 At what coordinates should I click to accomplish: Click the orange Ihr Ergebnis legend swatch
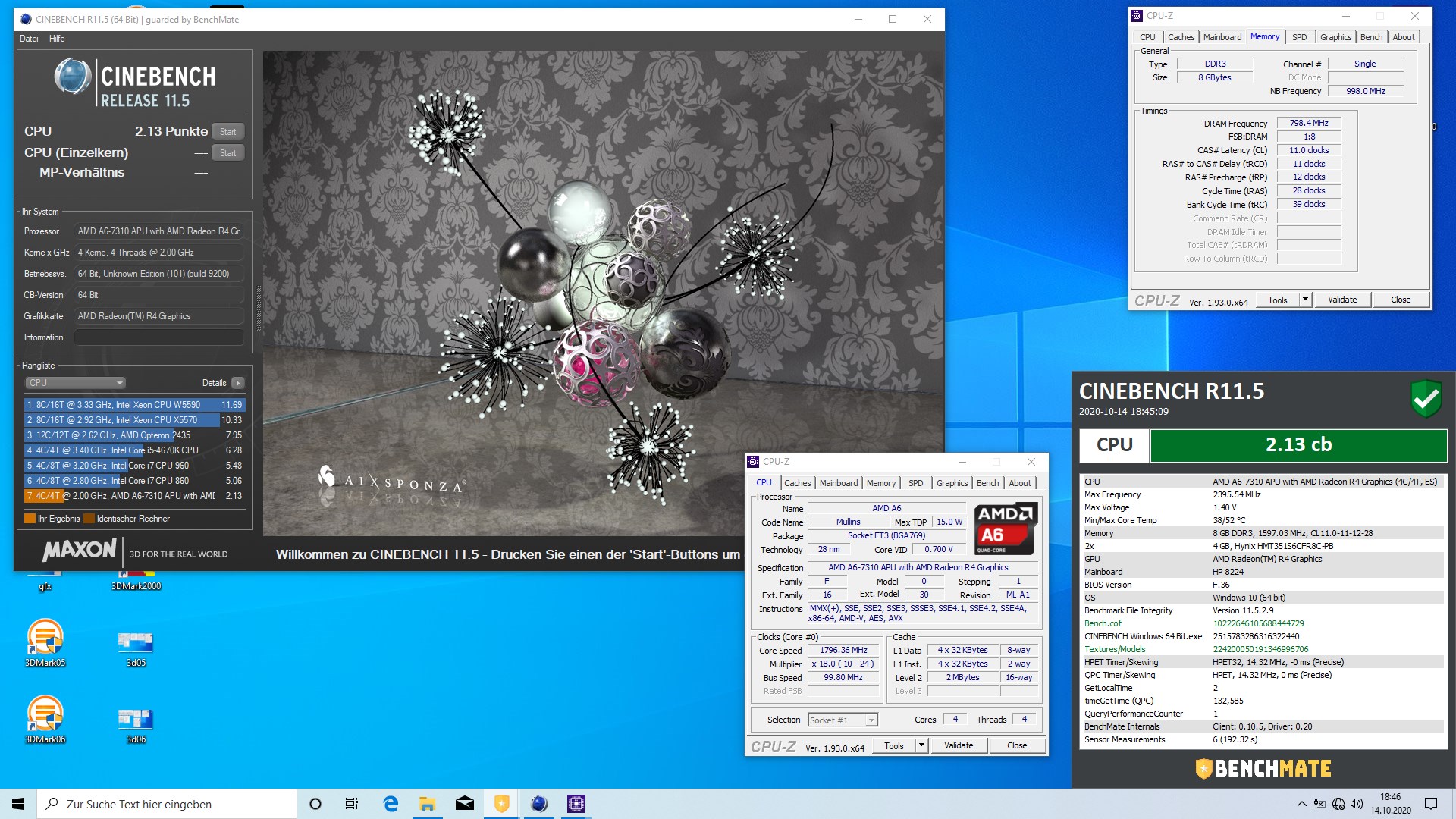pos(30,519)
